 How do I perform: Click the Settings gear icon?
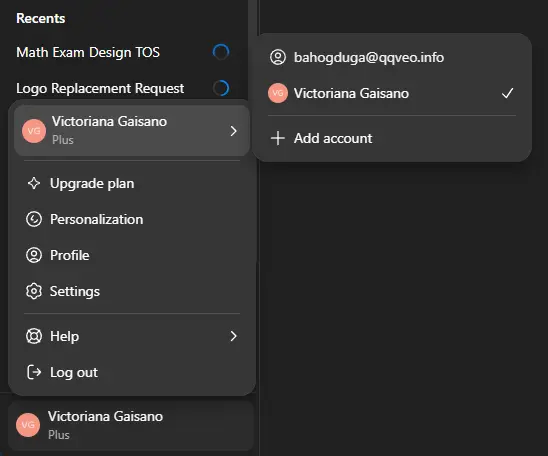click(34, 291)
